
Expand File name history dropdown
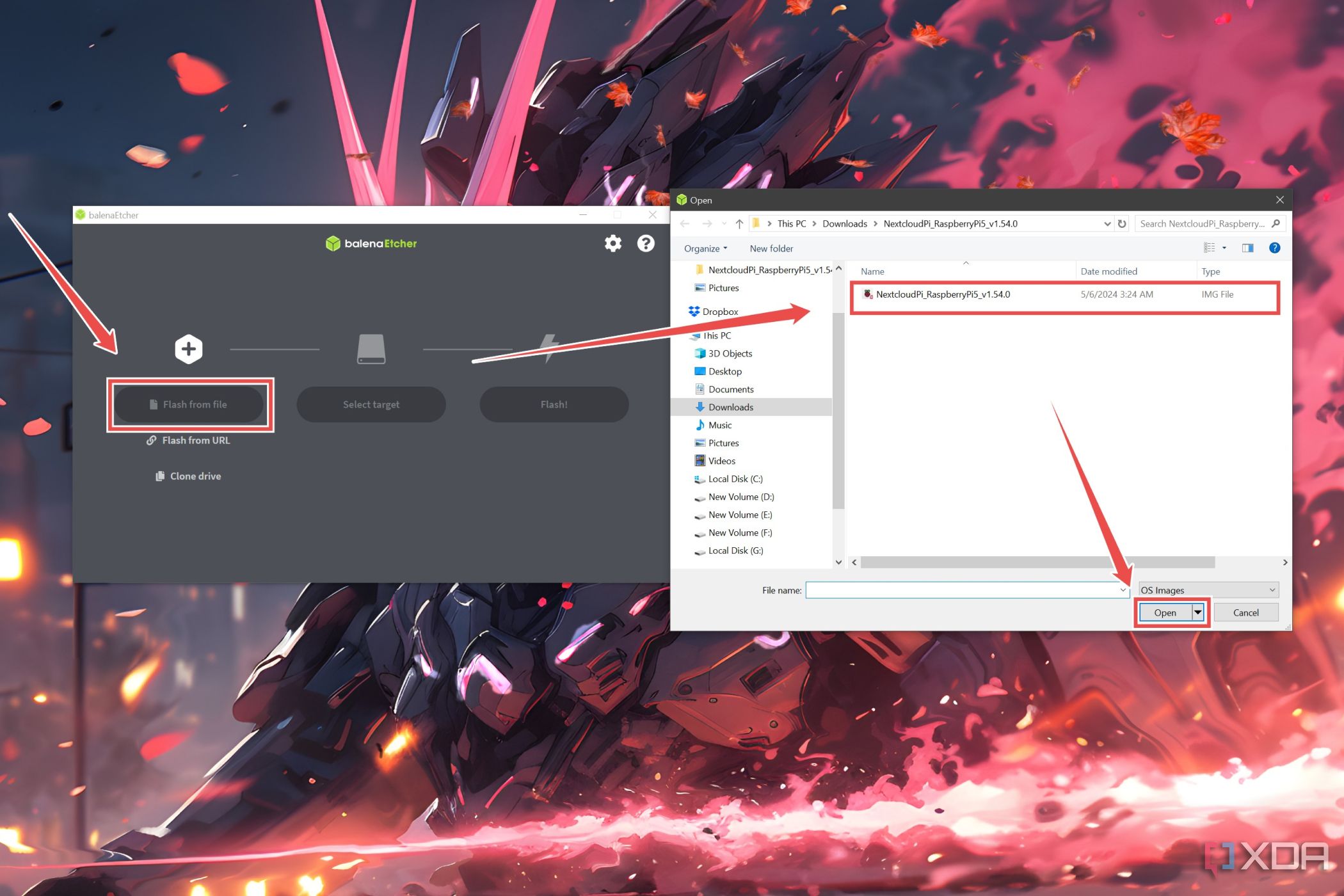pos(1123,590)
